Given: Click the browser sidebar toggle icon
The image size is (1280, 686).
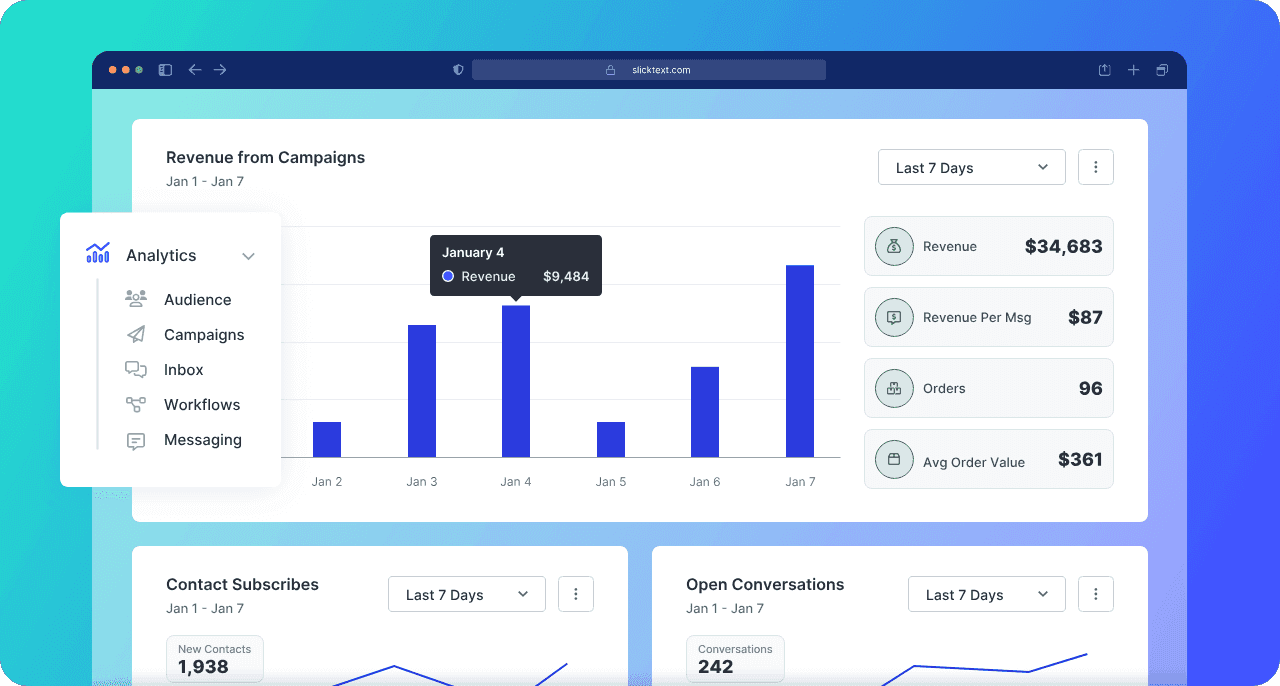Looking at the screenshot, I should pos(166,70).
